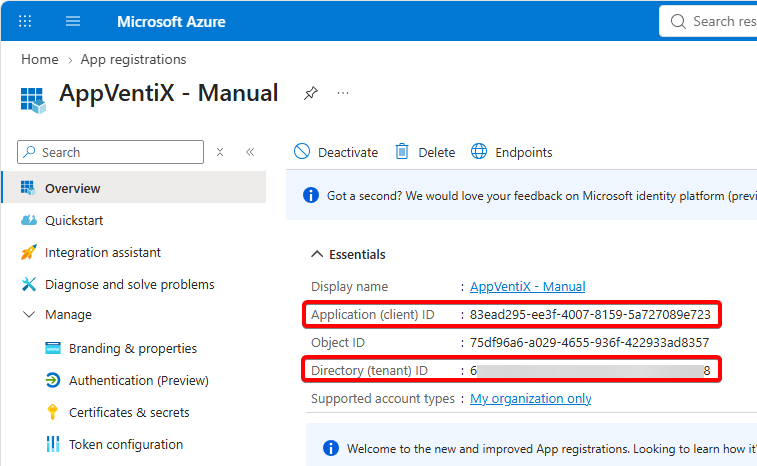Image resolution: width=757 pixels, height=466 pixels.
Task: Open the Azure app launcher grid icon
Action: [25, 21]
